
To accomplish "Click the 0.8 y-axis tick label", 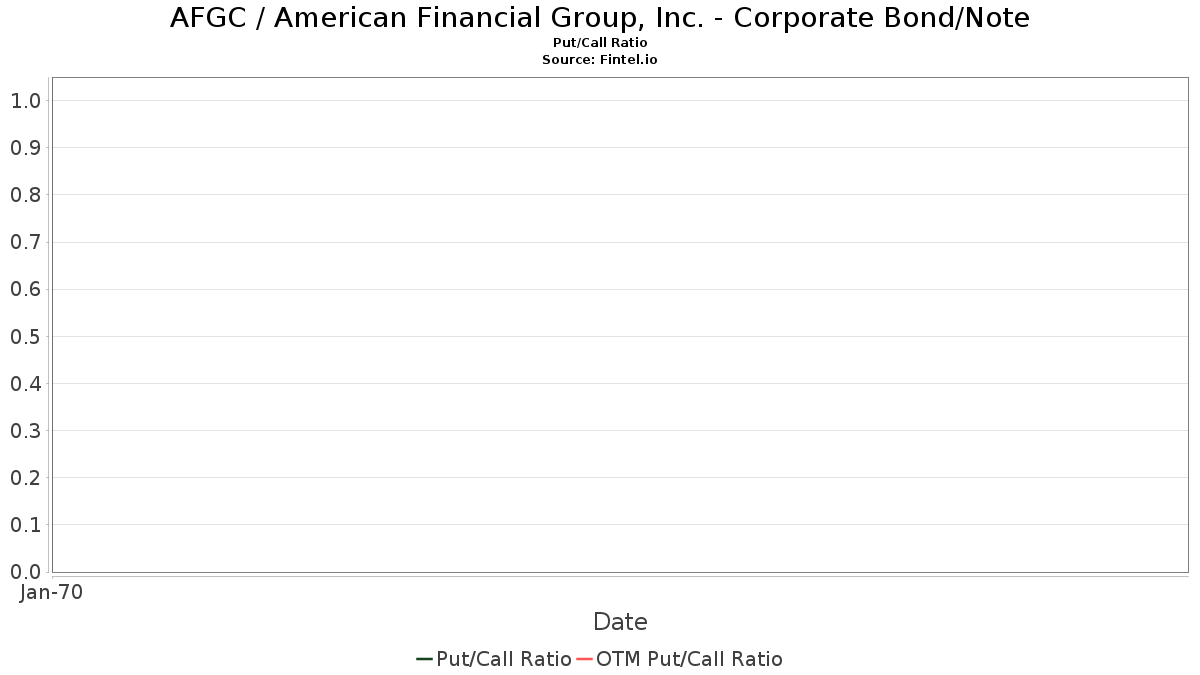I will pyautogui.click(x=25, y=195).
